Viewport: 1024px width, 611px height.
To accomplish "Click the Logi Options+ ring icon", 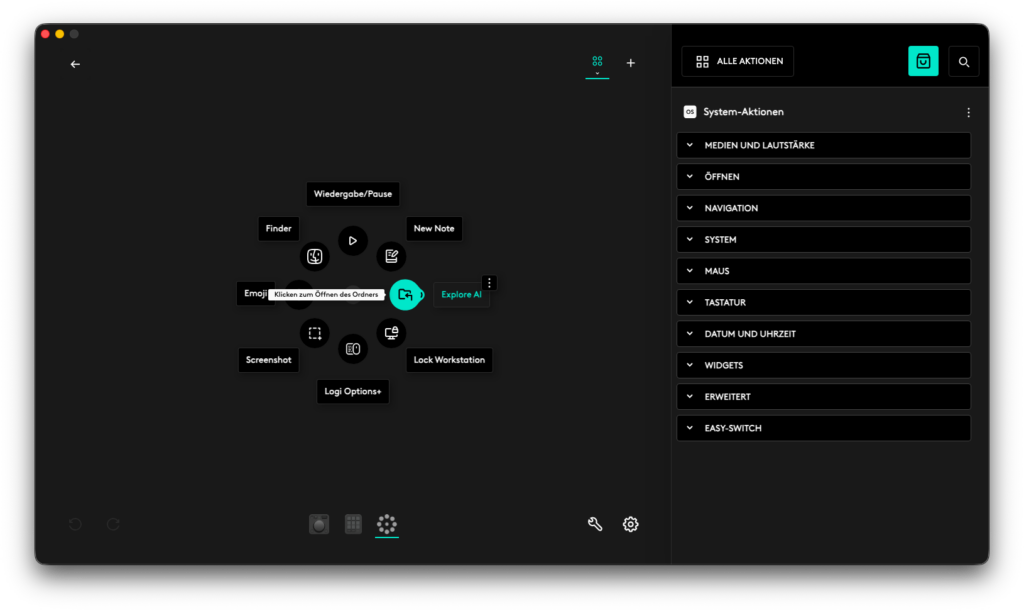I will pos(352,349).
